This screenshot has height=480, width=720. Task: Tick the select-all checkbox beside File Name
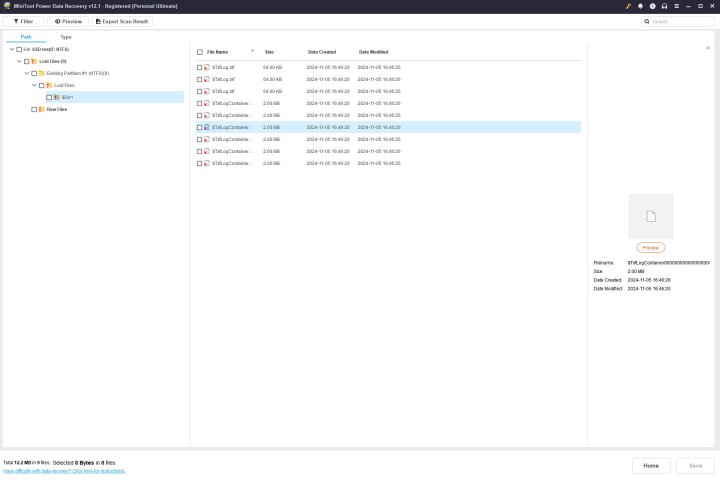200,52
